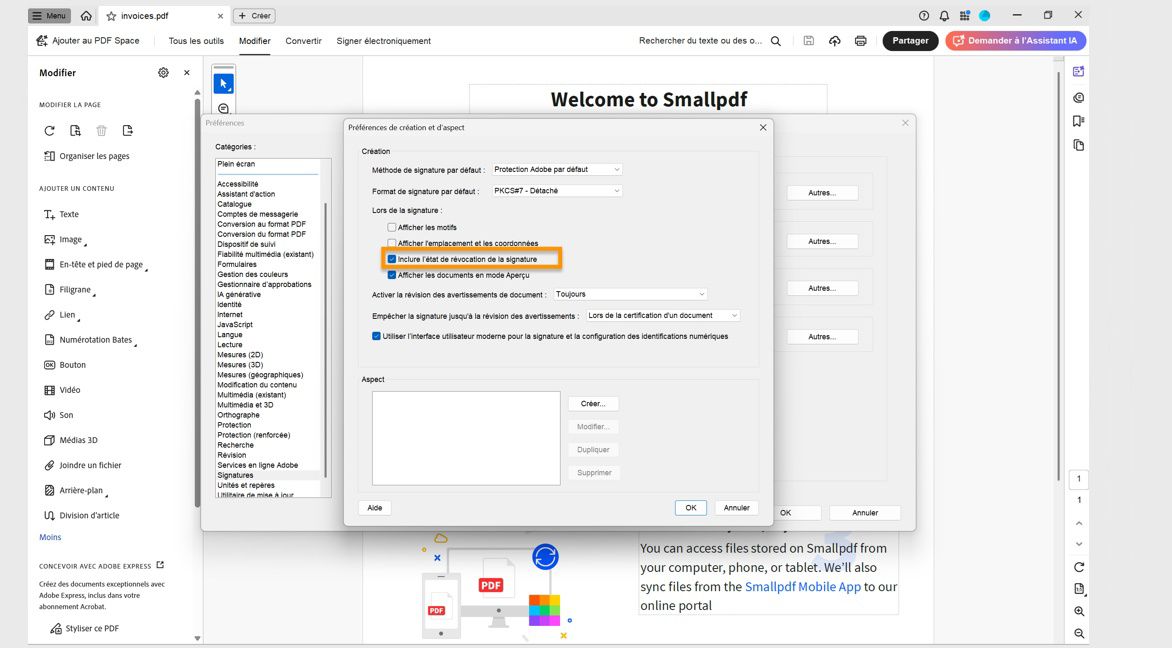Click the star icon on invoices.pdf tab
The width and height of the screenshot is (1172, 648).
click(x=111, y=16)
